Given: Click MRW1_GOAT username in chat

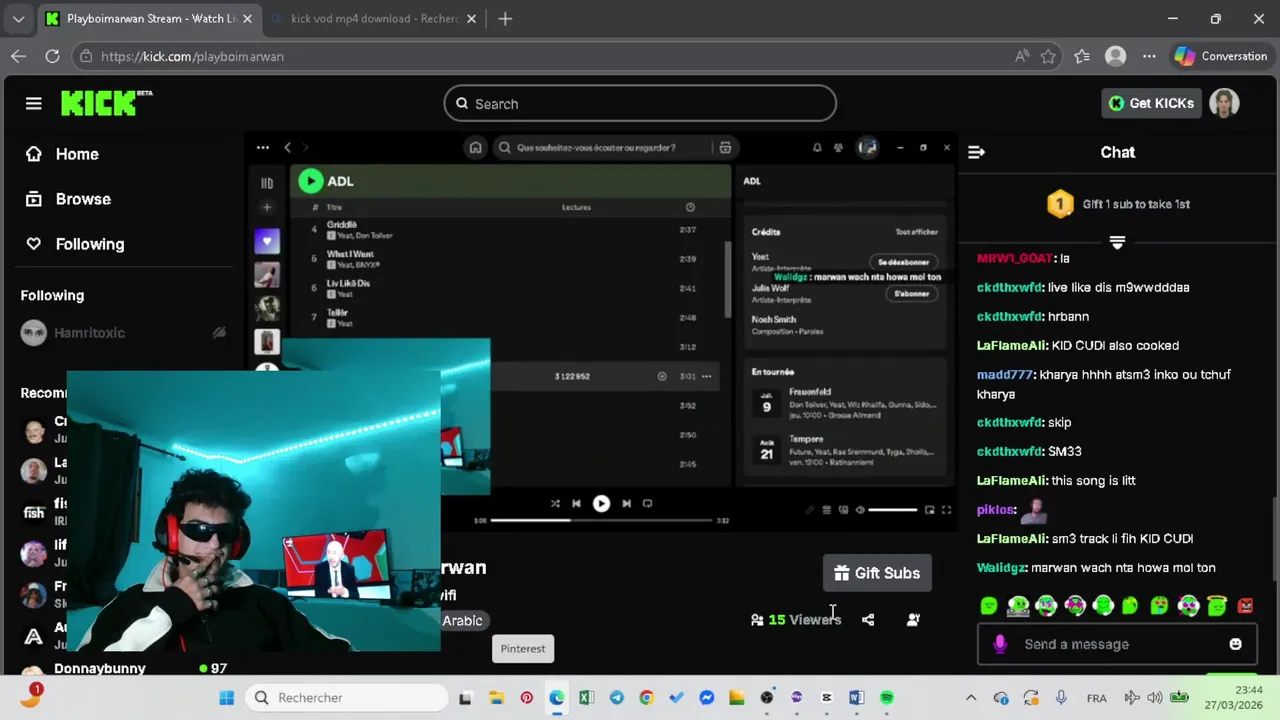Looking at the screenshot, I should [x=1014, y=259].
